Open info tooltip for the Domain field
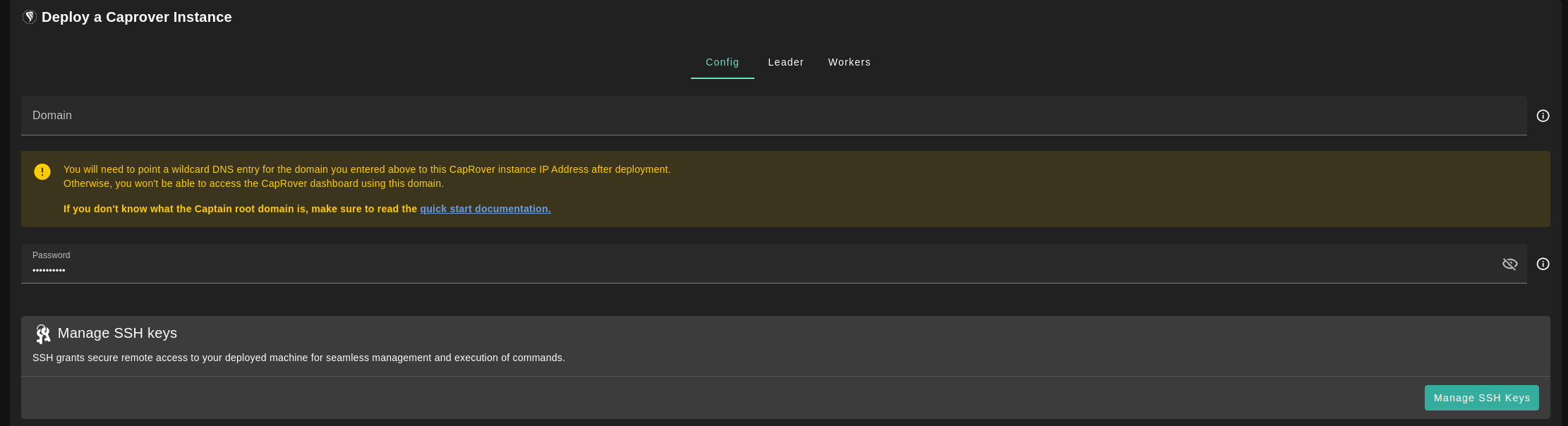Image resolution: width=1568 pixels, height=426 pixels. coord(1543,116)
